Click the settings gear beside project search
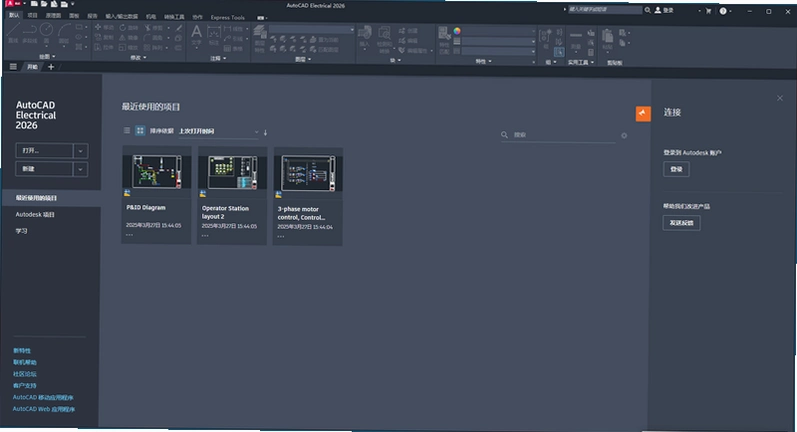Screen dimensions: 797x432 pyautogui.click(x=624, y=136)
